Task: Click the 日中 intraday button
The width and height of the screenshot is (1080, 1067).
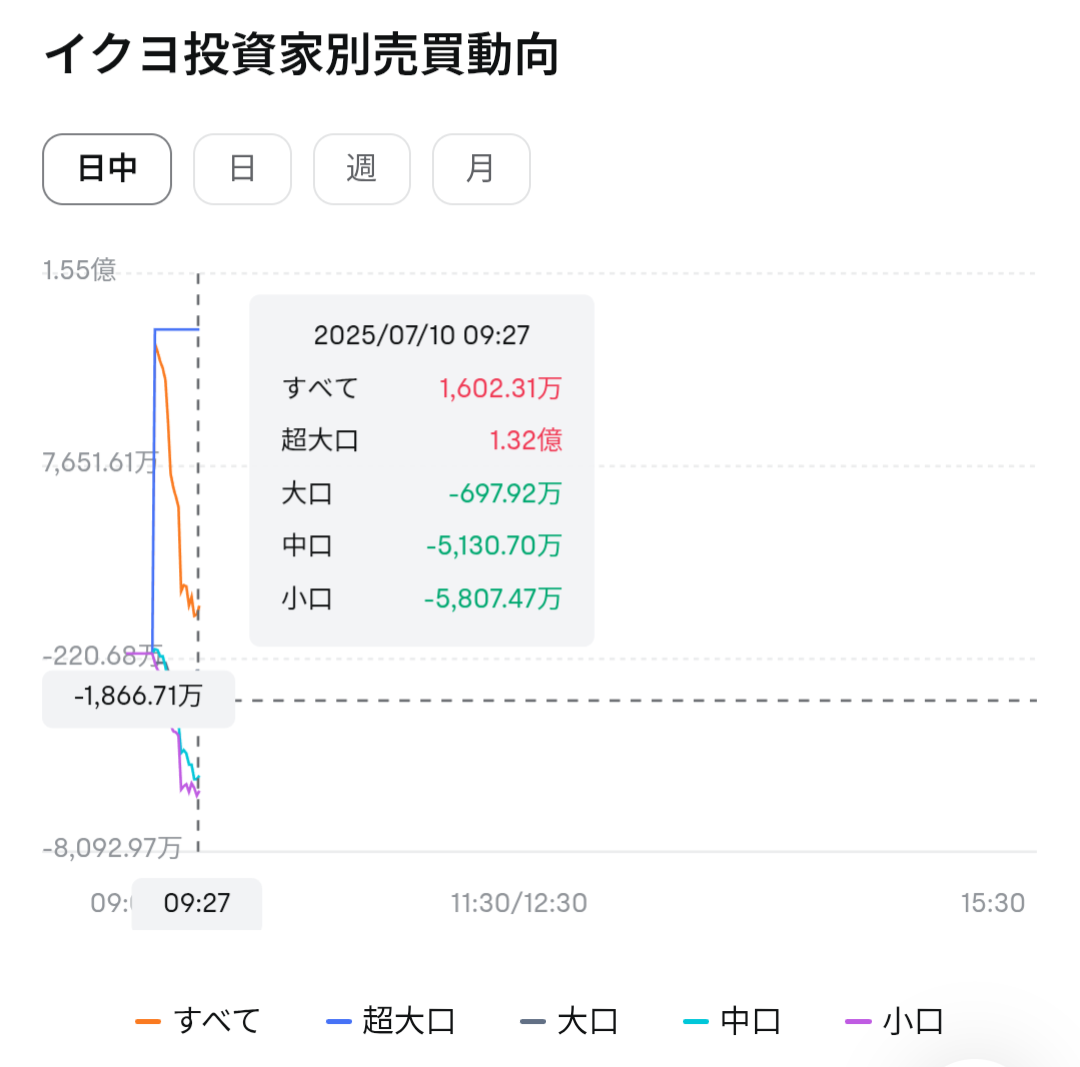Action: (106, 169)
